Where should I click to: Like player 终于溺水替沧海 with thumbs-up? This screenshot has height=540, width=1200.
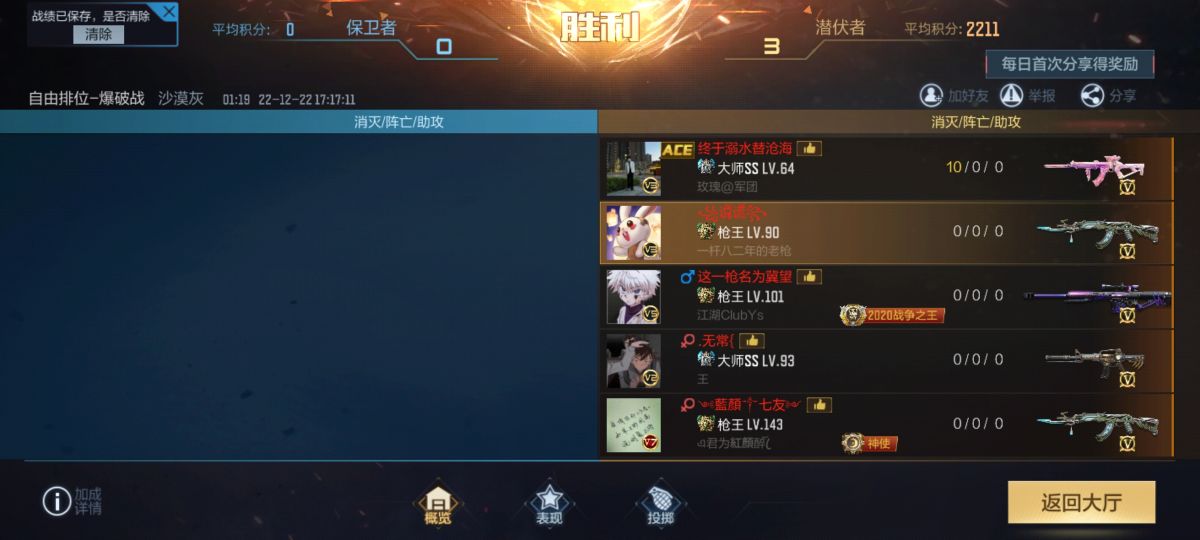tap(809, 148)
